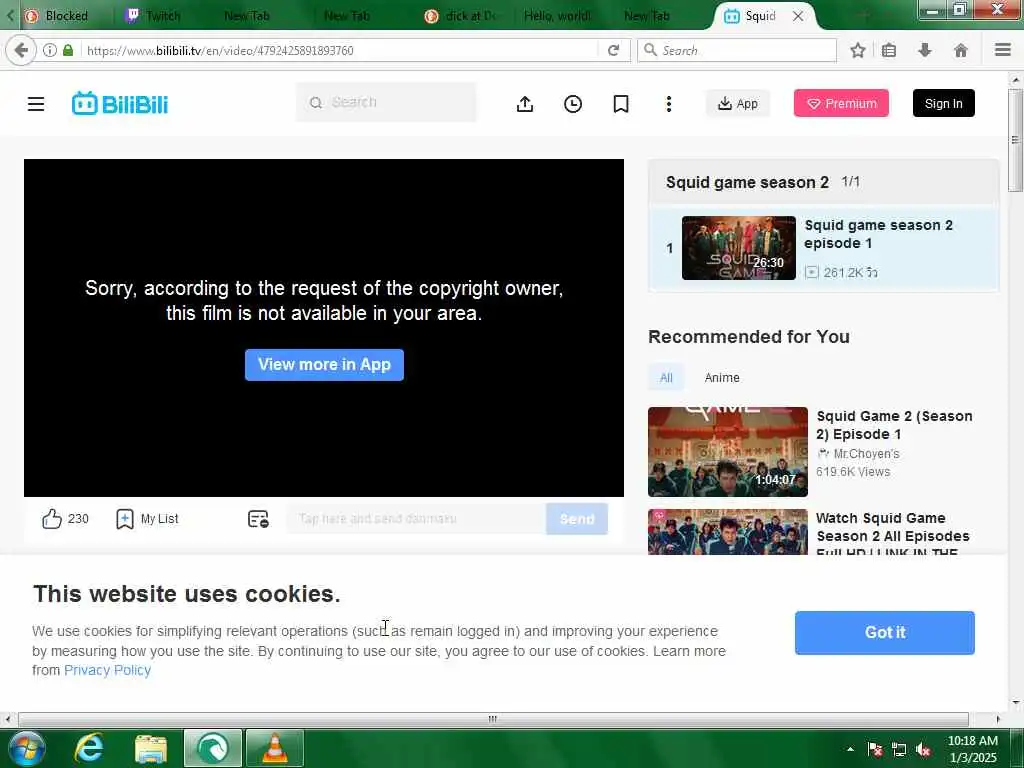The width and height of the screenshot is (1024, 768).
Task: Click the Sign In button
Action: pos(944,103)
